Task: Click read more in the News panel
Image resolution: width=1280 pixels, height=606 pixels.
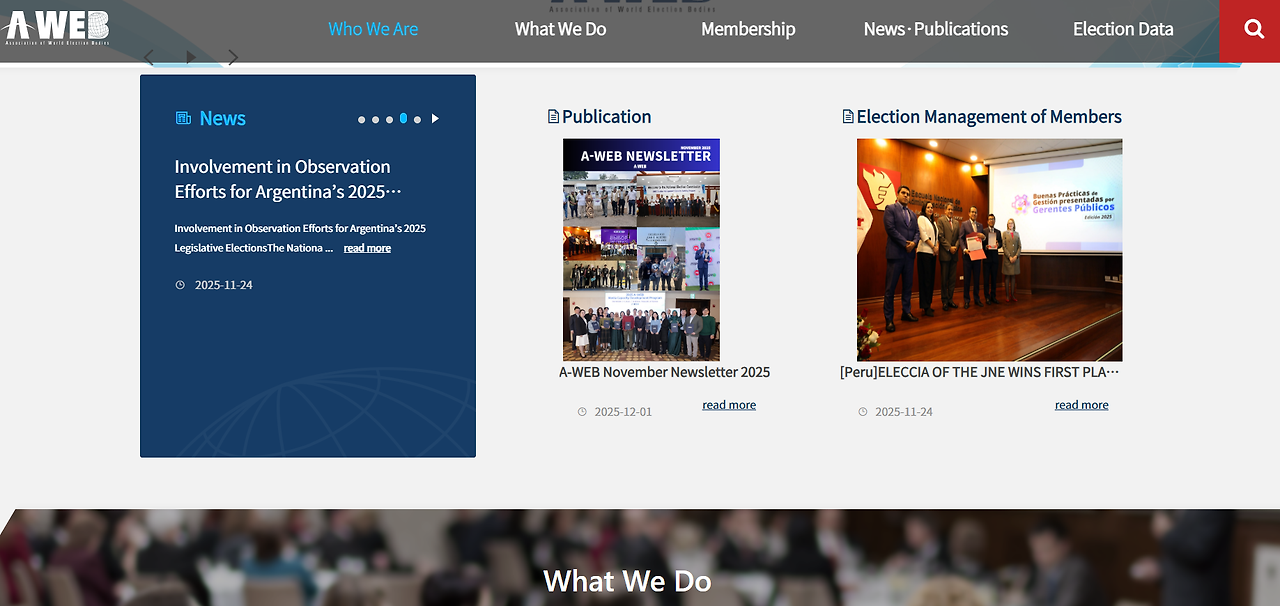Action: pos(367,248)
